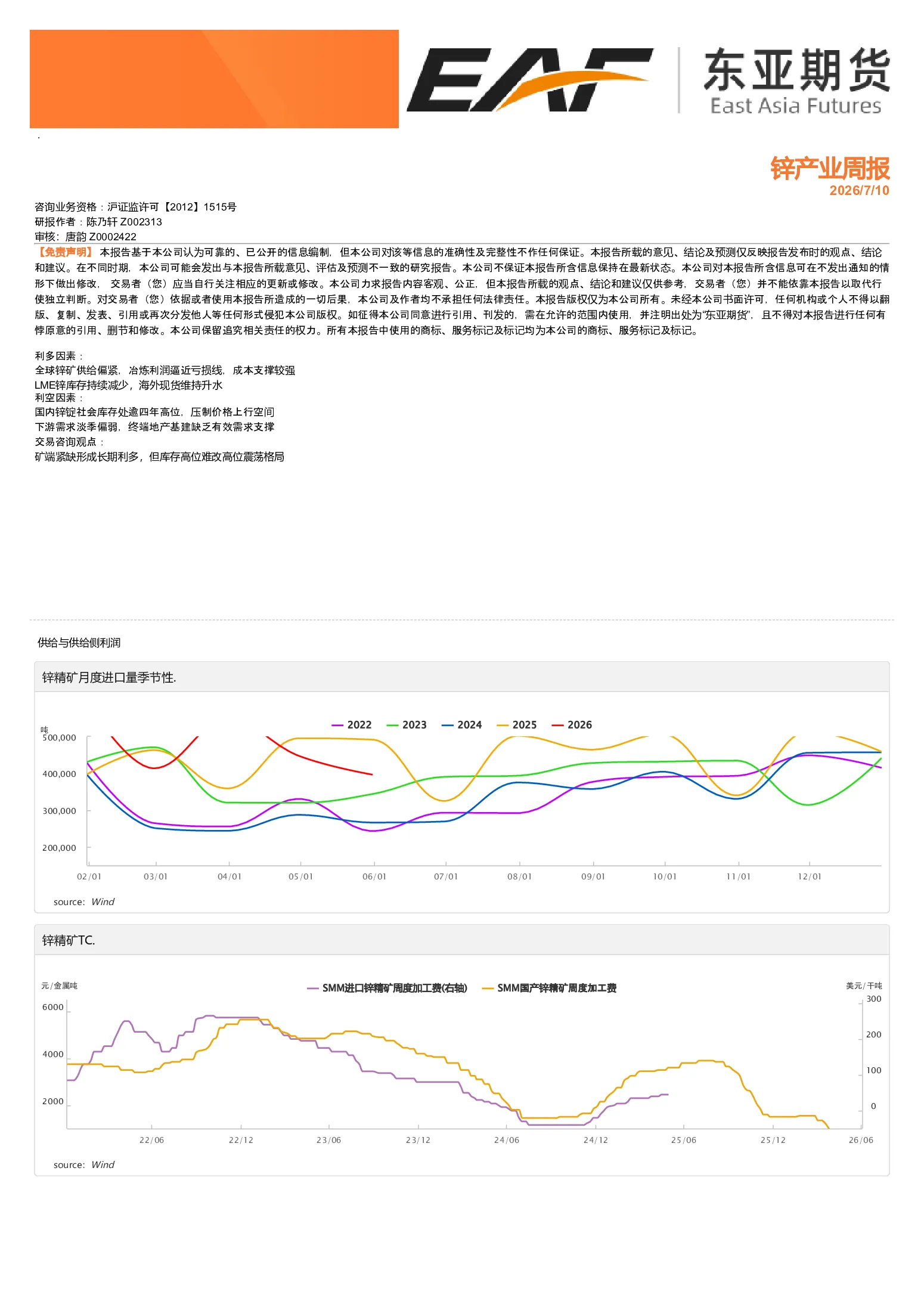
Task: Click the 09/01 x-axis tick label
Action: (593, 876)
